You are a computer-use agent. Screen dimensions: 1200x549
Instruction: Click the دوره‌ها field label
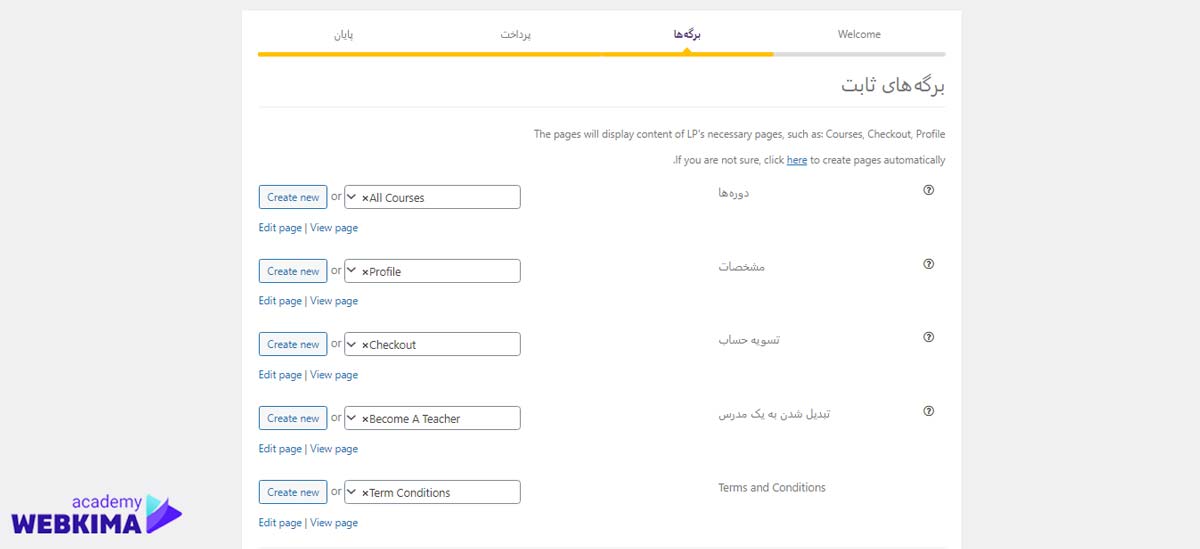(x=734, y=193)
